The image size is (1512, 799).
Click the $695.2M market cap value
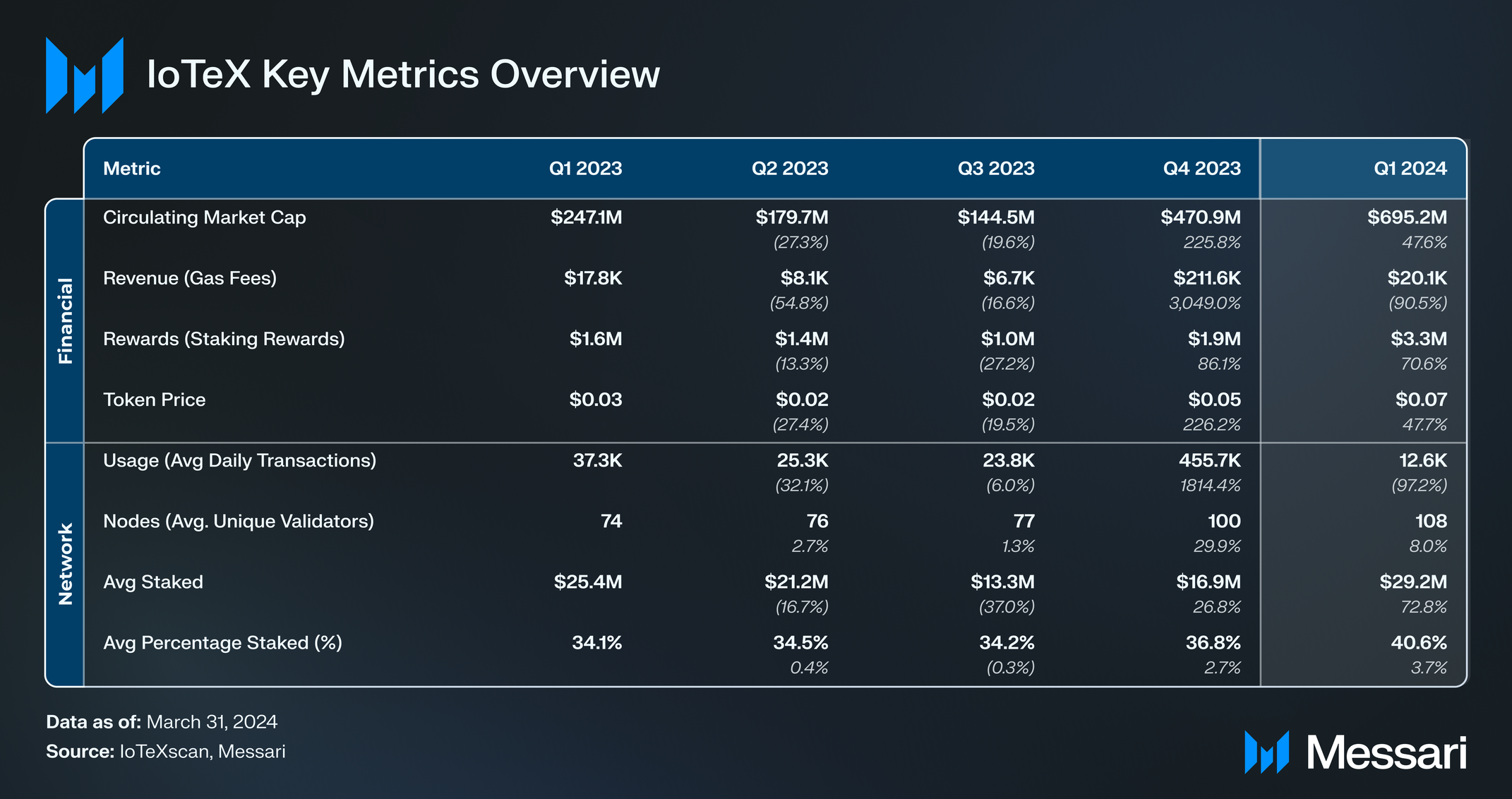(x=1407, y=217)
